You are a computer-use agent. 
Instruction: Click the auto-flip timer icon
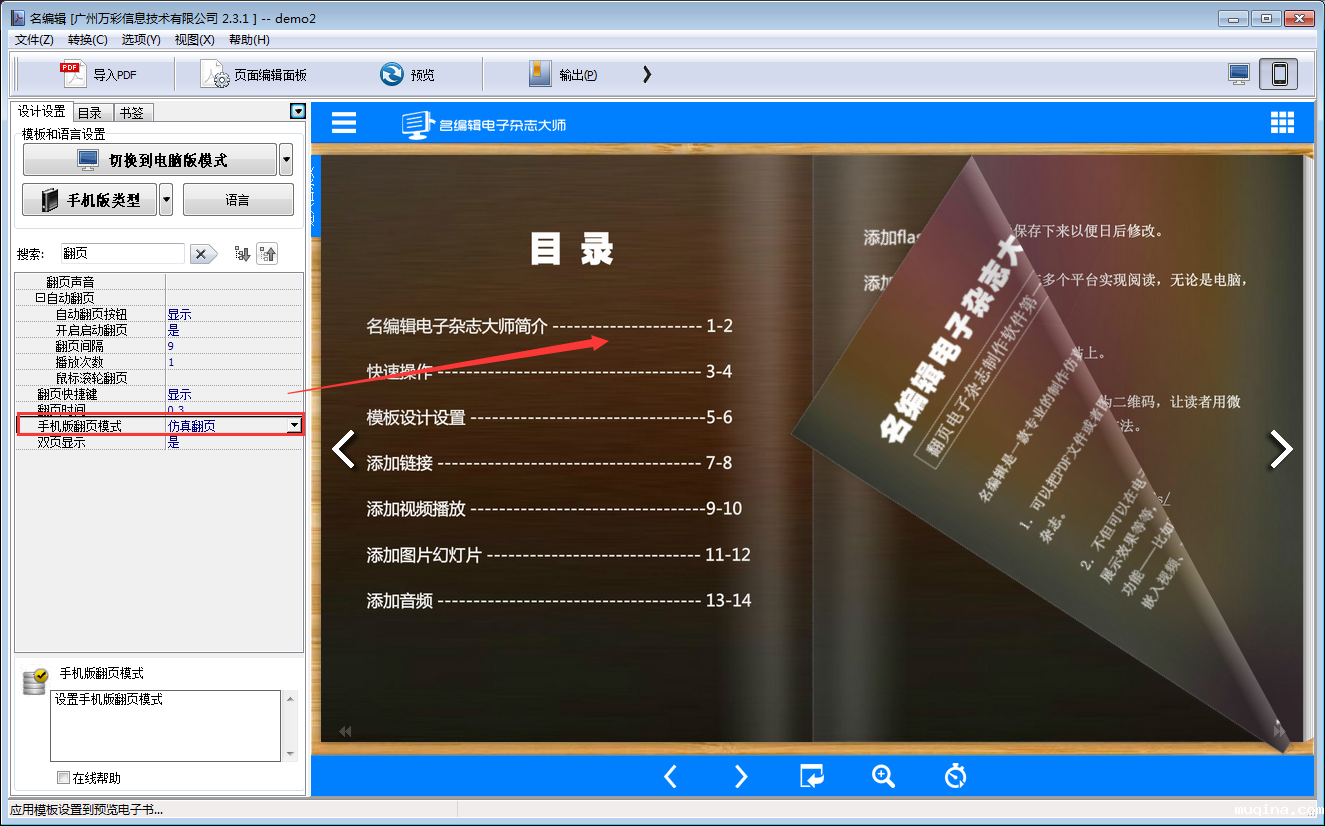(955, 776)
